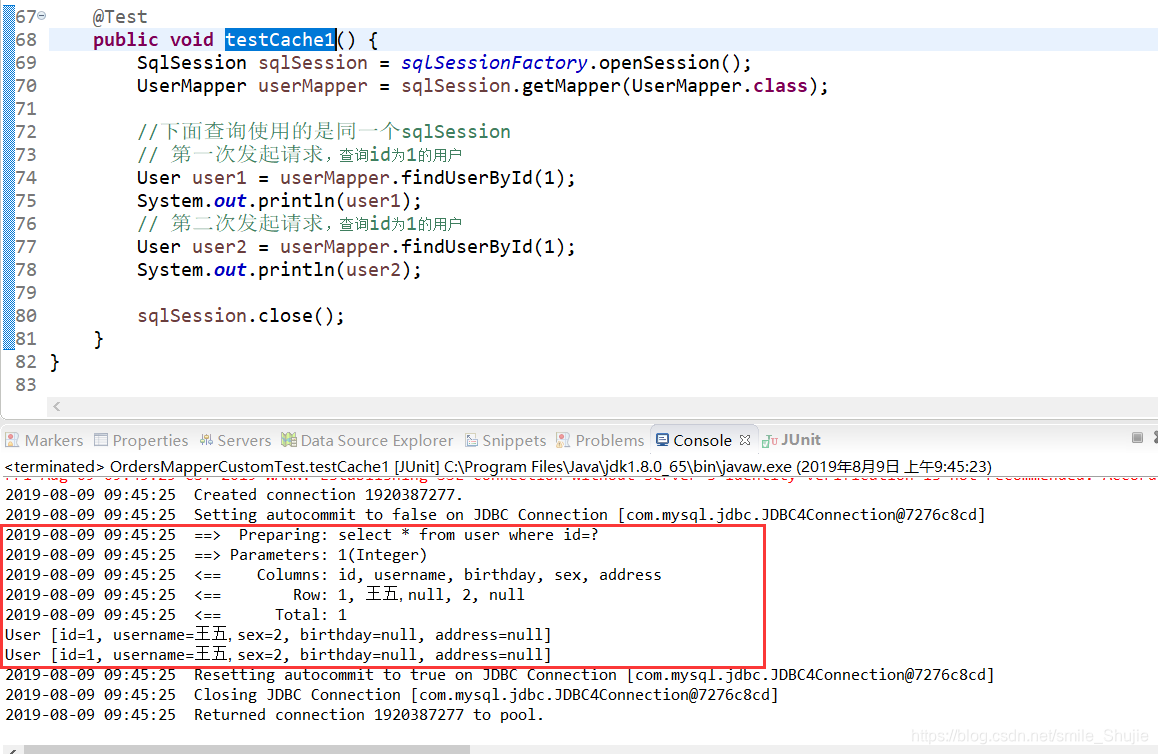Click line number 83 in the gutter
Viewport: 1158px width, 754px height.
point(26,385)
